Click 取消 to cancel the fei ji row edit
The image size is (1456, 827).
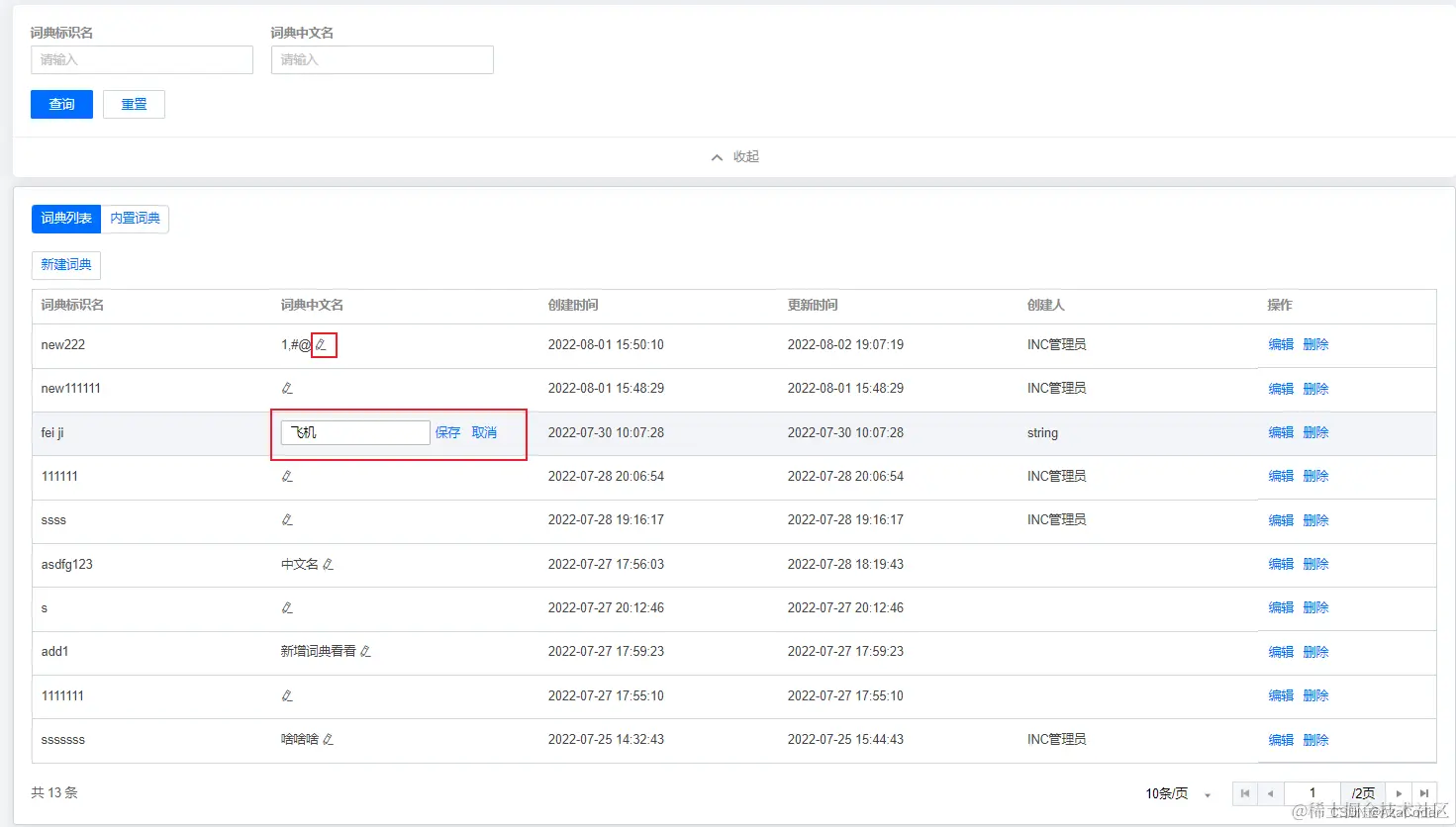coord(484,433)
